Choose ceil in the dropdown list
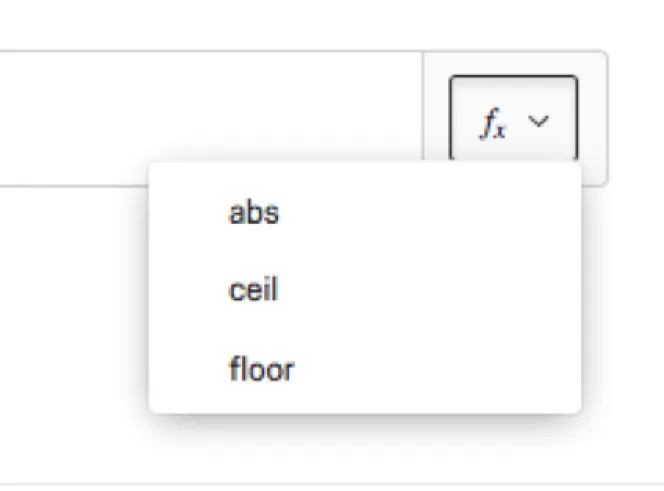664x491 pixels. coord(253,291)
